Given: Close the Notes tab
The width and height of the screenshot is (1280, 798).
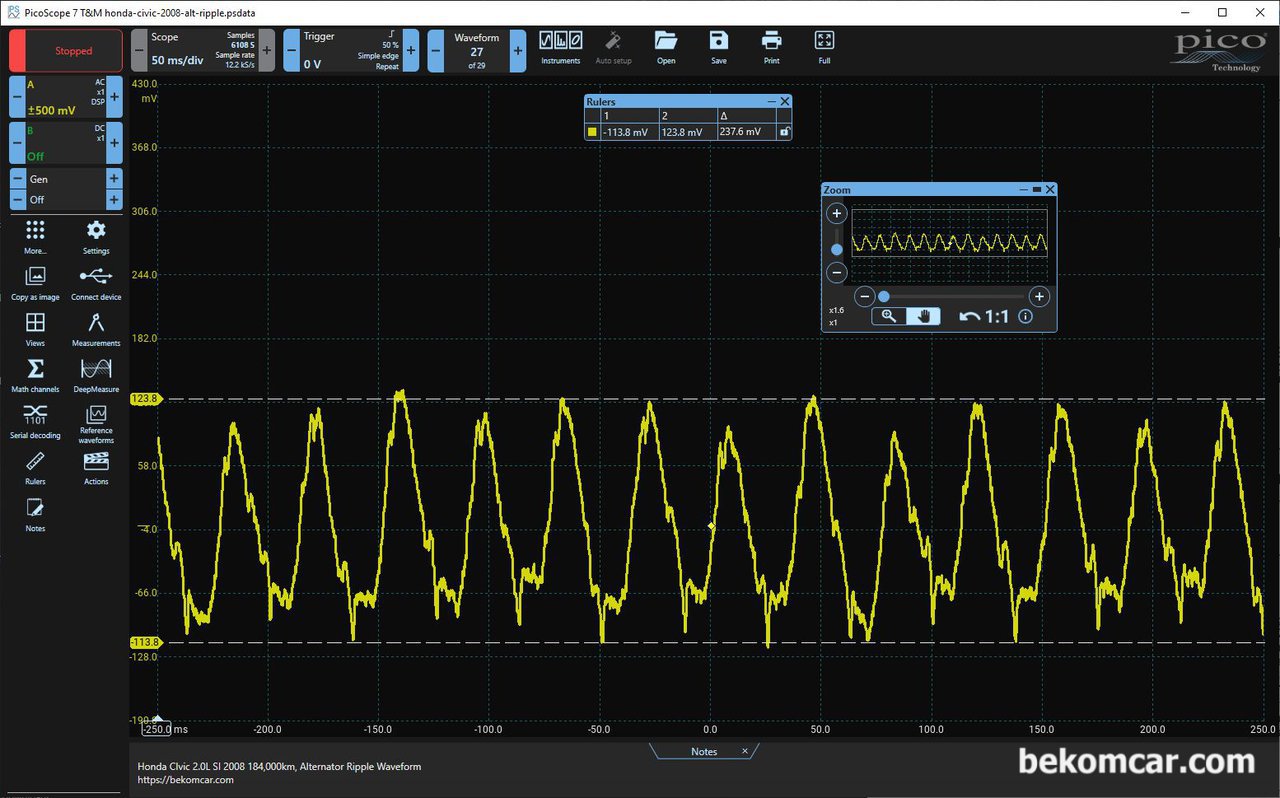Looking at the screenshot, I should pos(745,751).
